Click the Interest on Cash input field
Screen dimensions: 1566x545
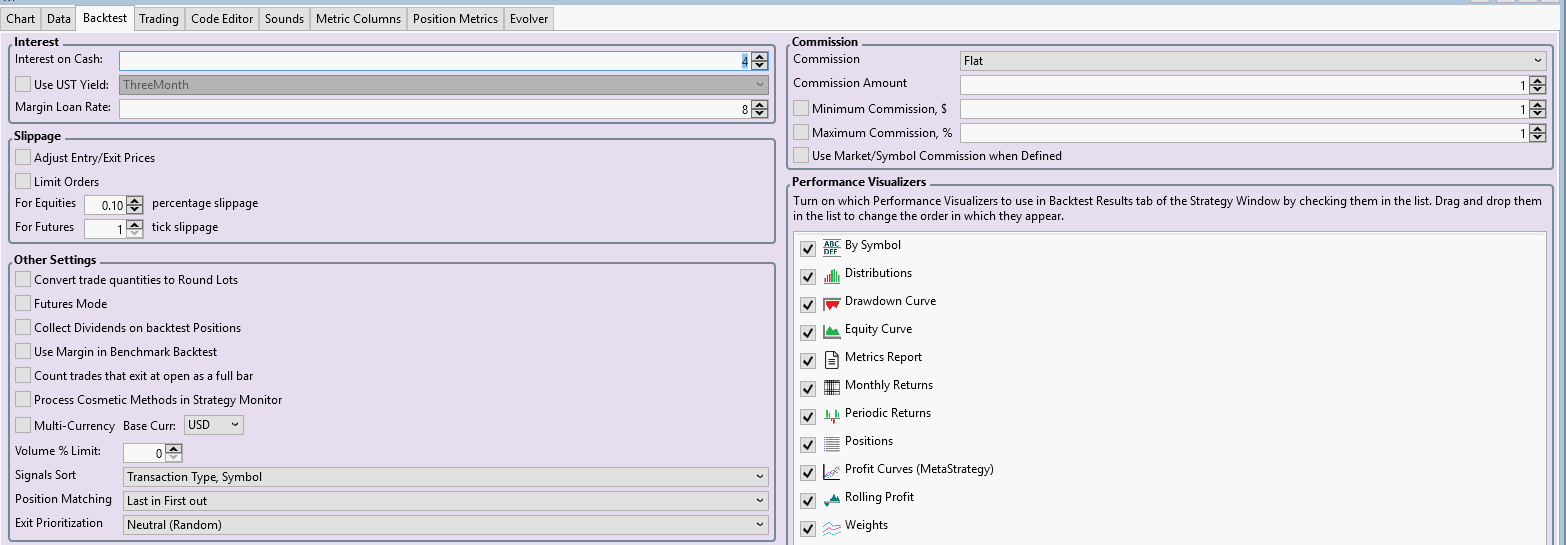click(x=430, y=61)
